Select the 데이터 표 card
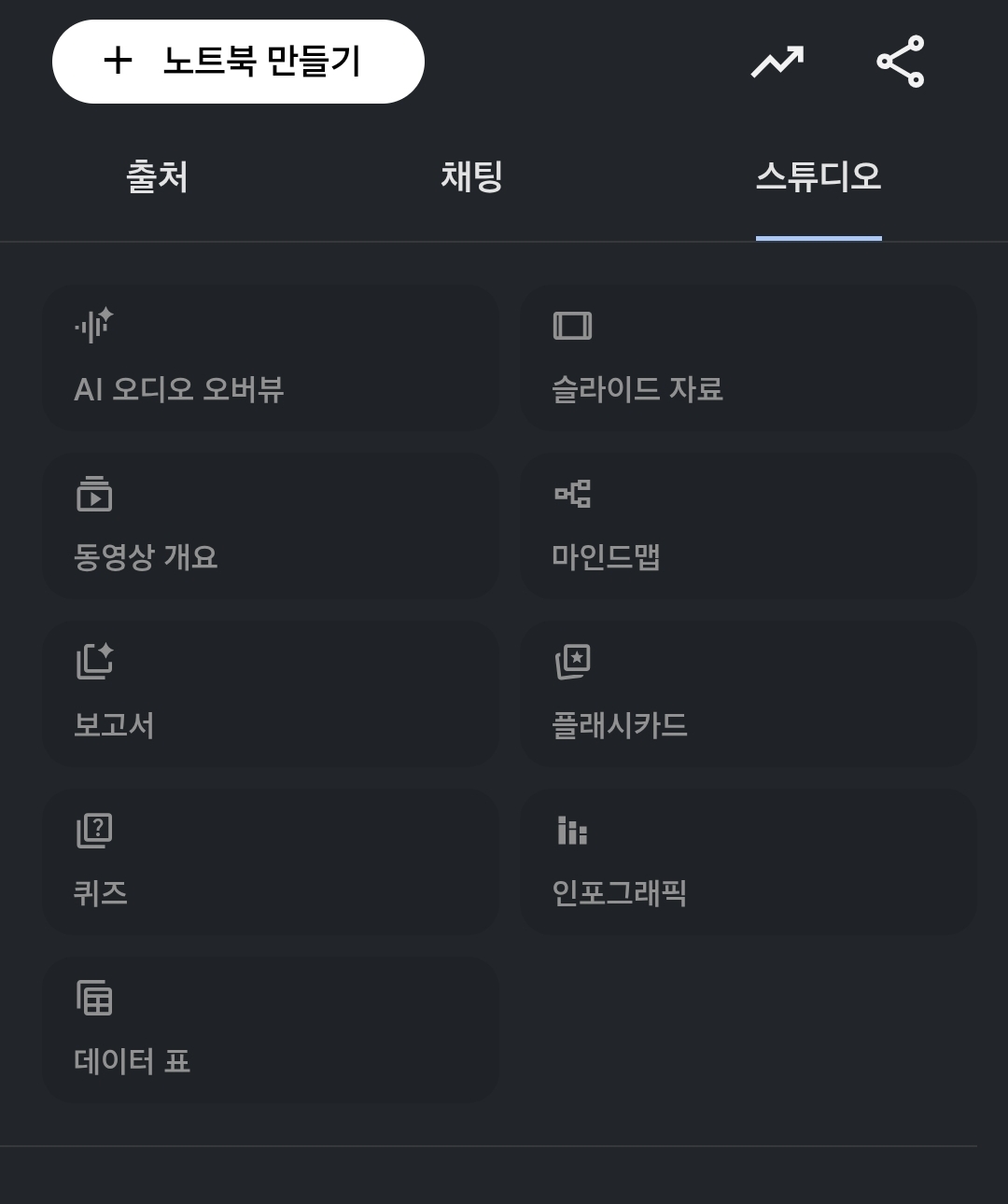Viewport: 1008px width, 1204px height. coord(271,1029)
